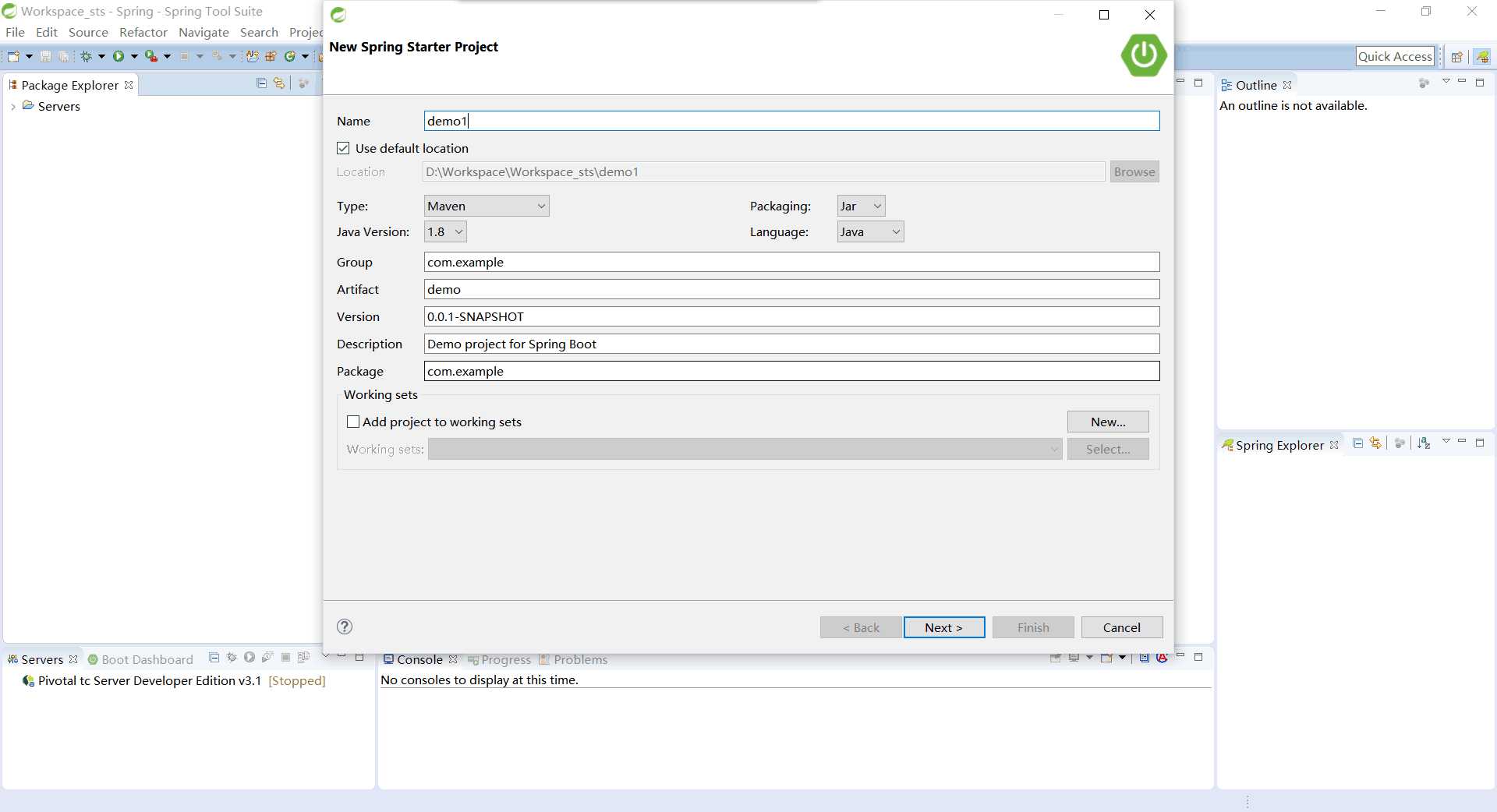The image size is (1497, 812).
Task: Open the Edit menu
Action: coord(47,32)
